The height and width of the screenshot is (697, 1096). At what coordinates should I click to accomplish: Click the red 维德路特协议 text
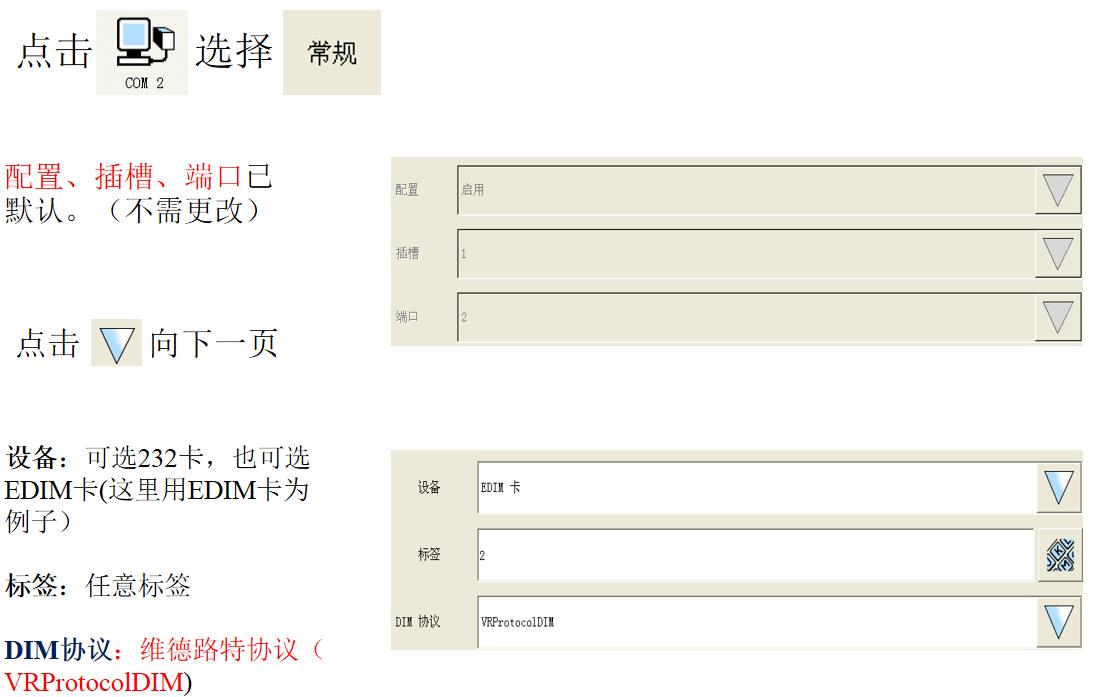point(218,651)
